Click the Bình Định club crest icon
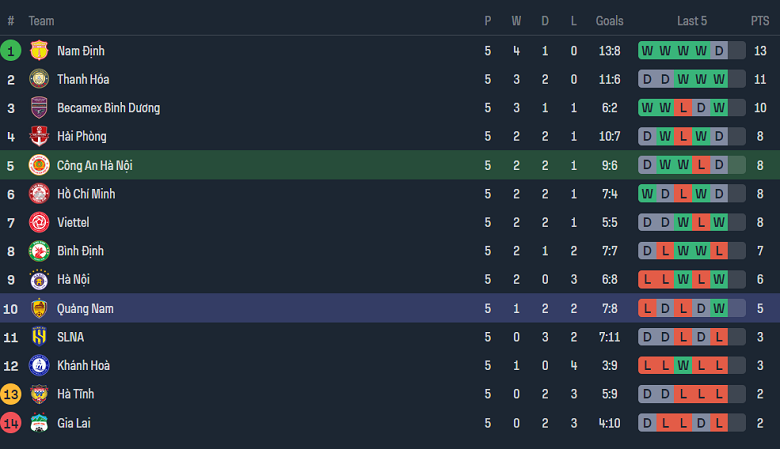 pyautogui.click(x=39, y=251)
